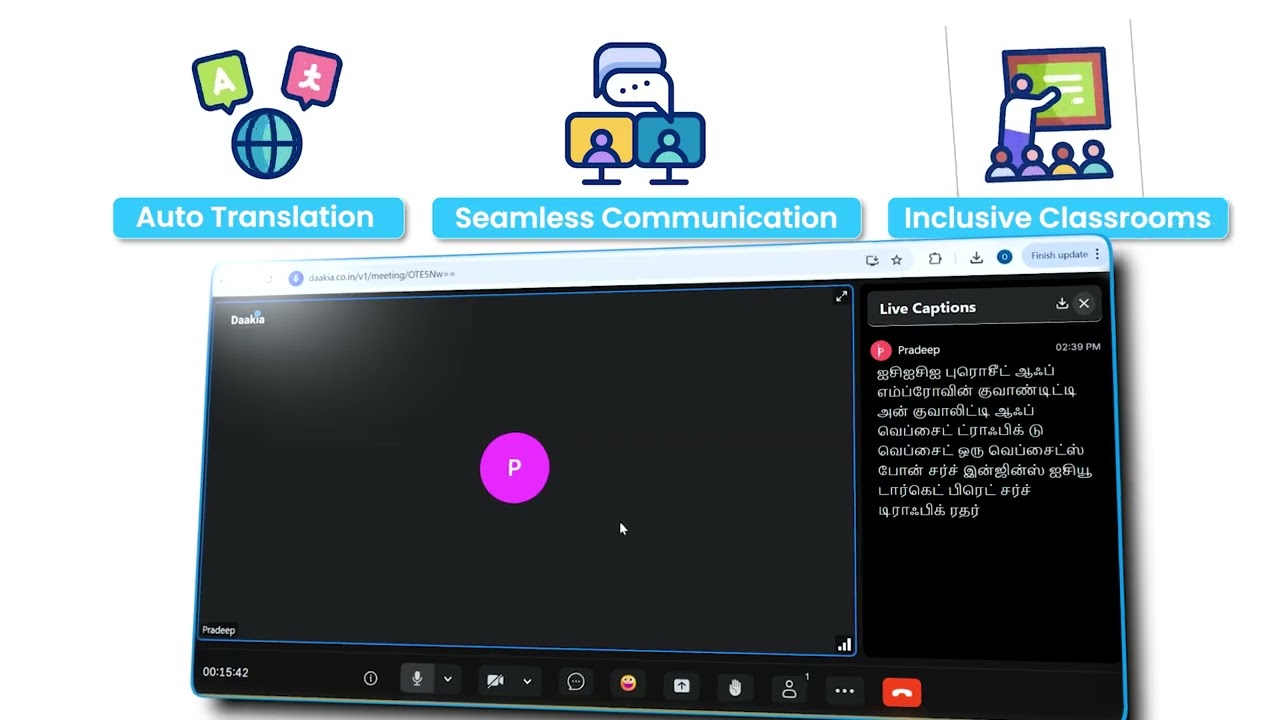Mute the microphone
The width and height of the screenshot is (1280, 720).
click(417, 678)
